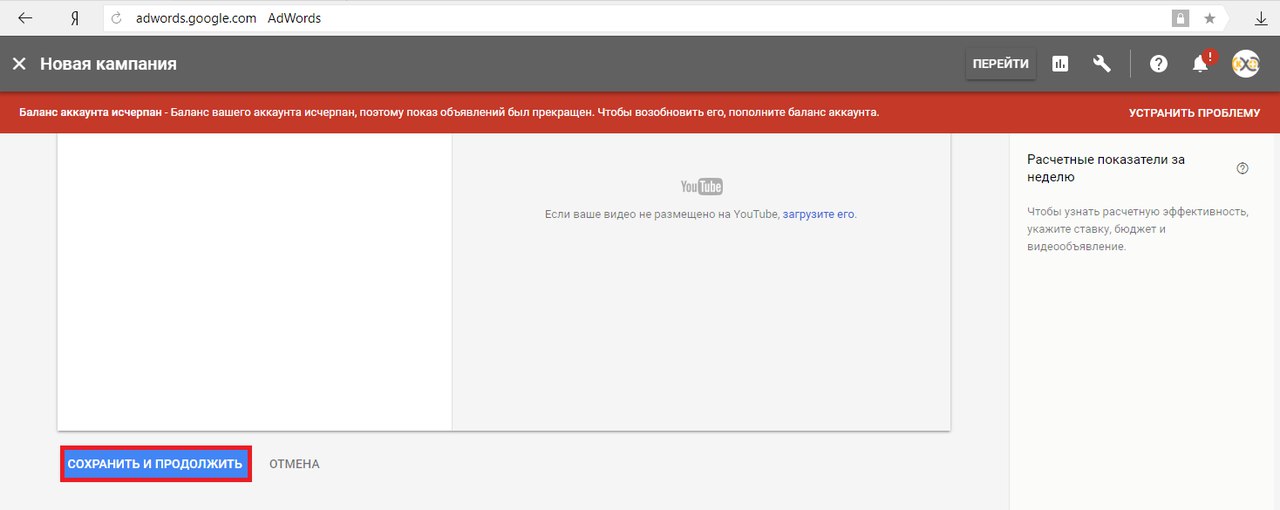This screenshot has width=1280, height=510.
Task: Click the 'Новая кампания' title
Action: [x=108, y=64]
